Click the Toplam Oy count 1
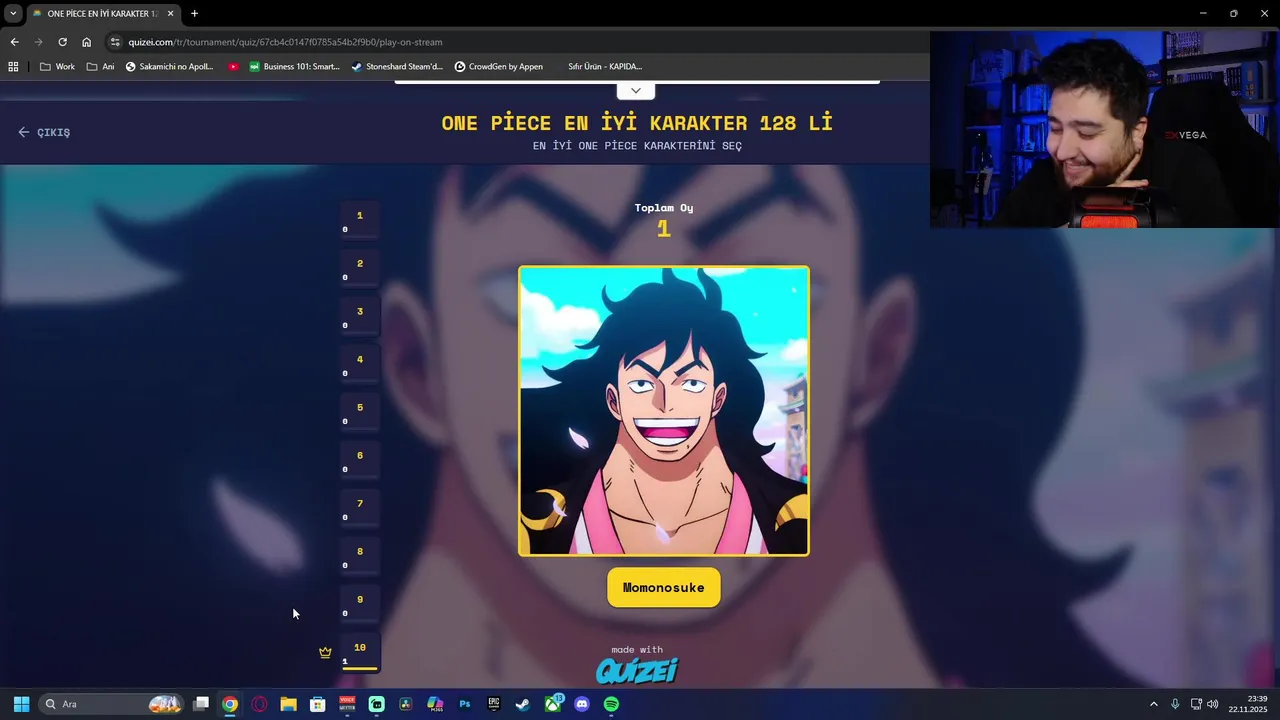This screenshot has height=720, width=1280. (663, 229)
